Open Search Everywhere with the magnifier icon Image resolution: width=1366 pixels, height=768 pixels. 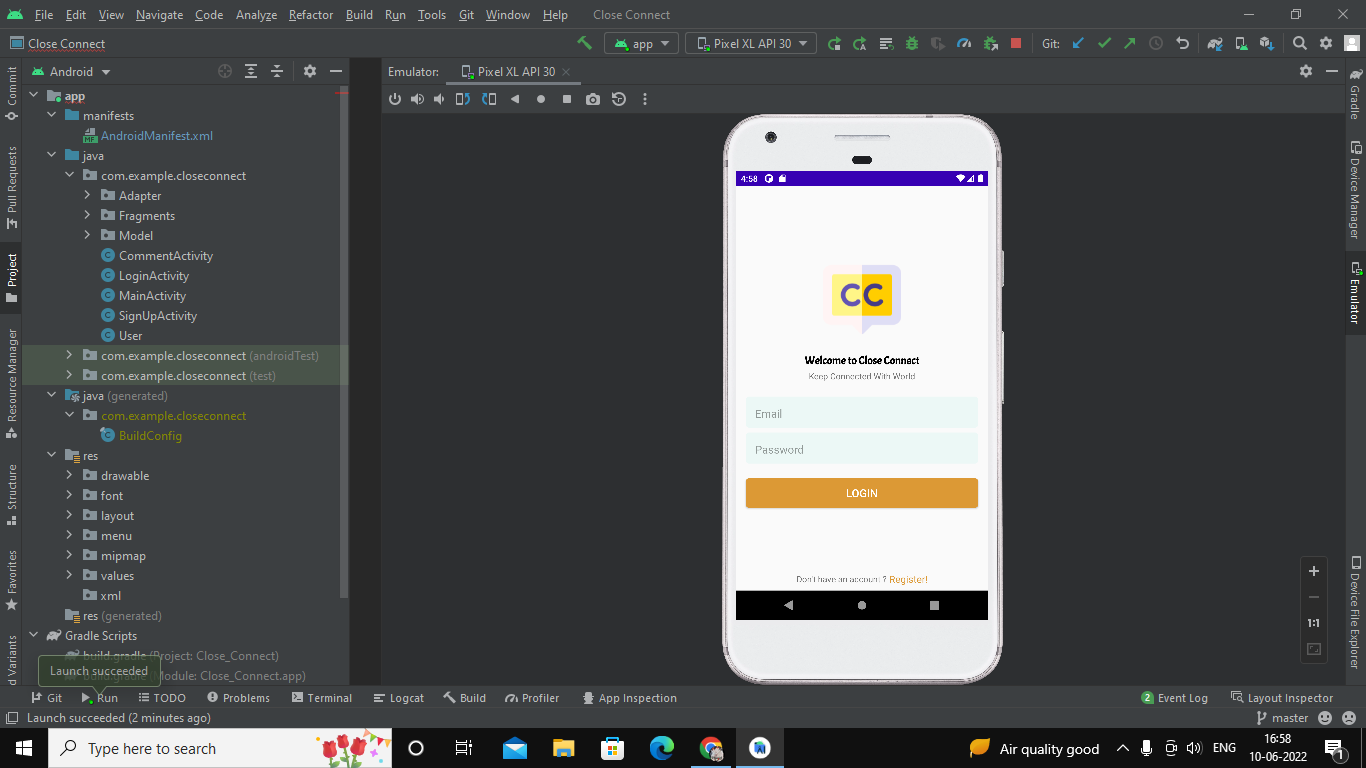click(x=1299, y=44)
